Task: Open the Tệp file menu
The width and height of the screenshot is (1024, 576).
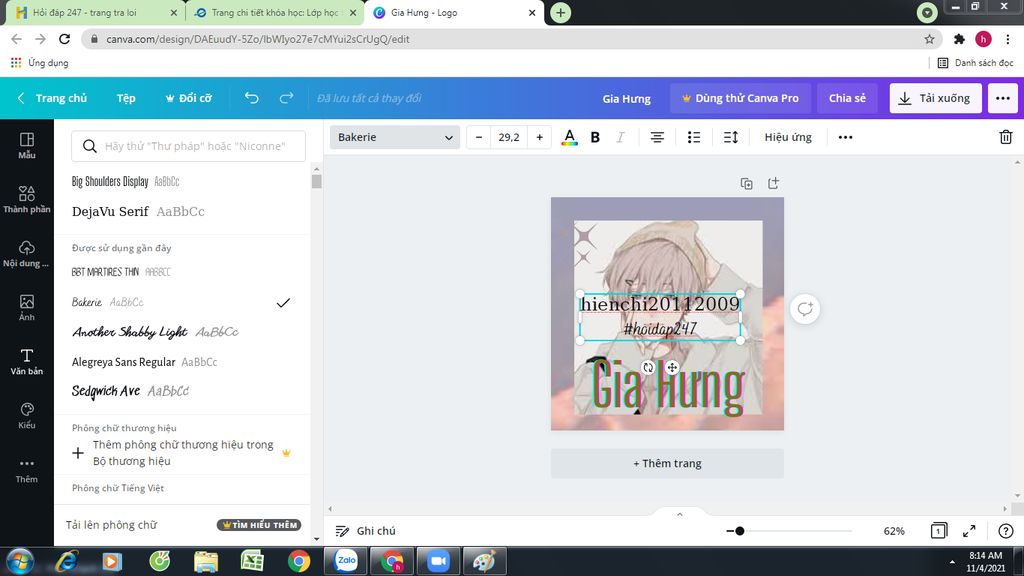Action: (126, 98)
